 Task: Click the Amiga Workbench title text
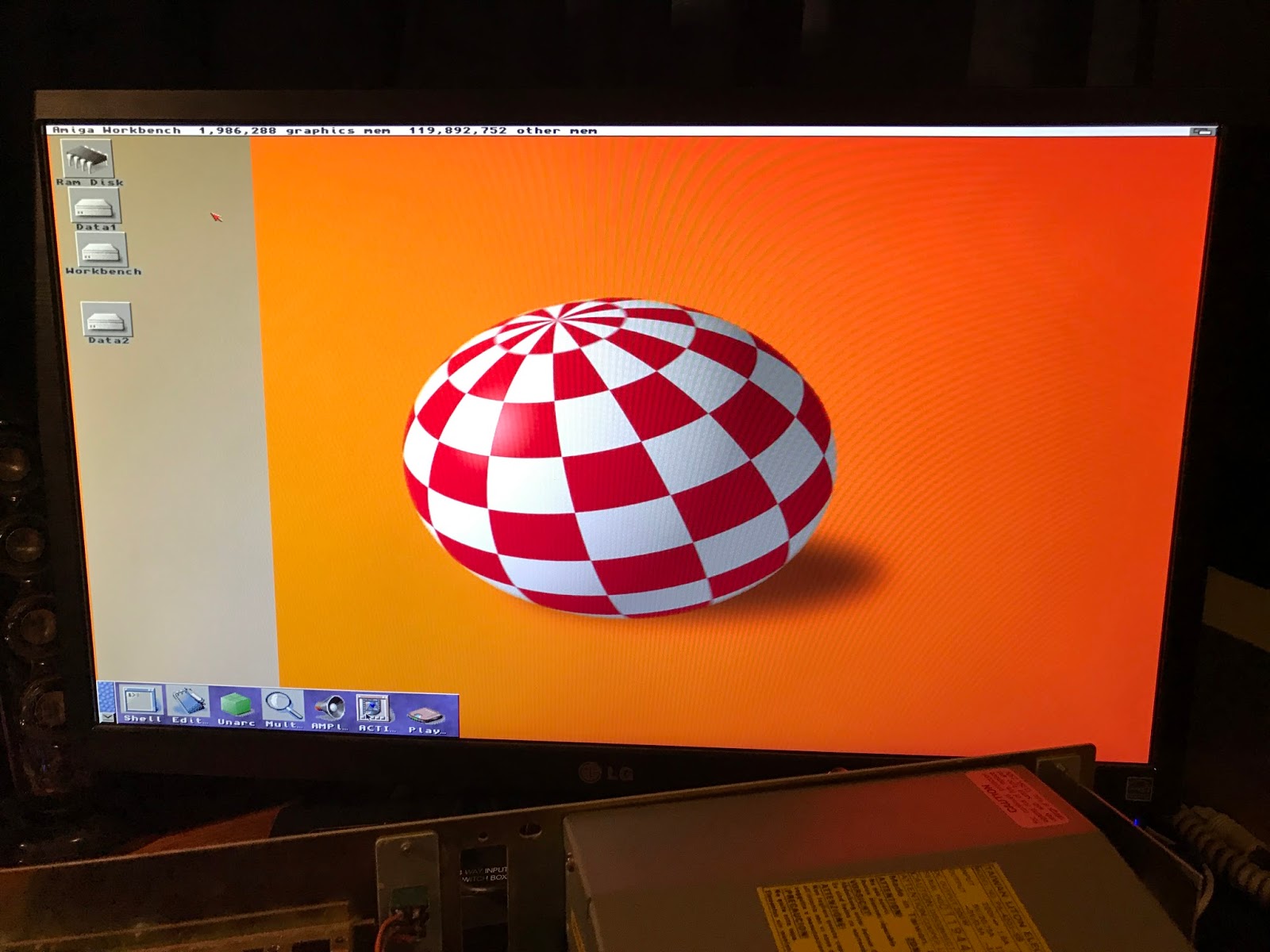[117, 130]
